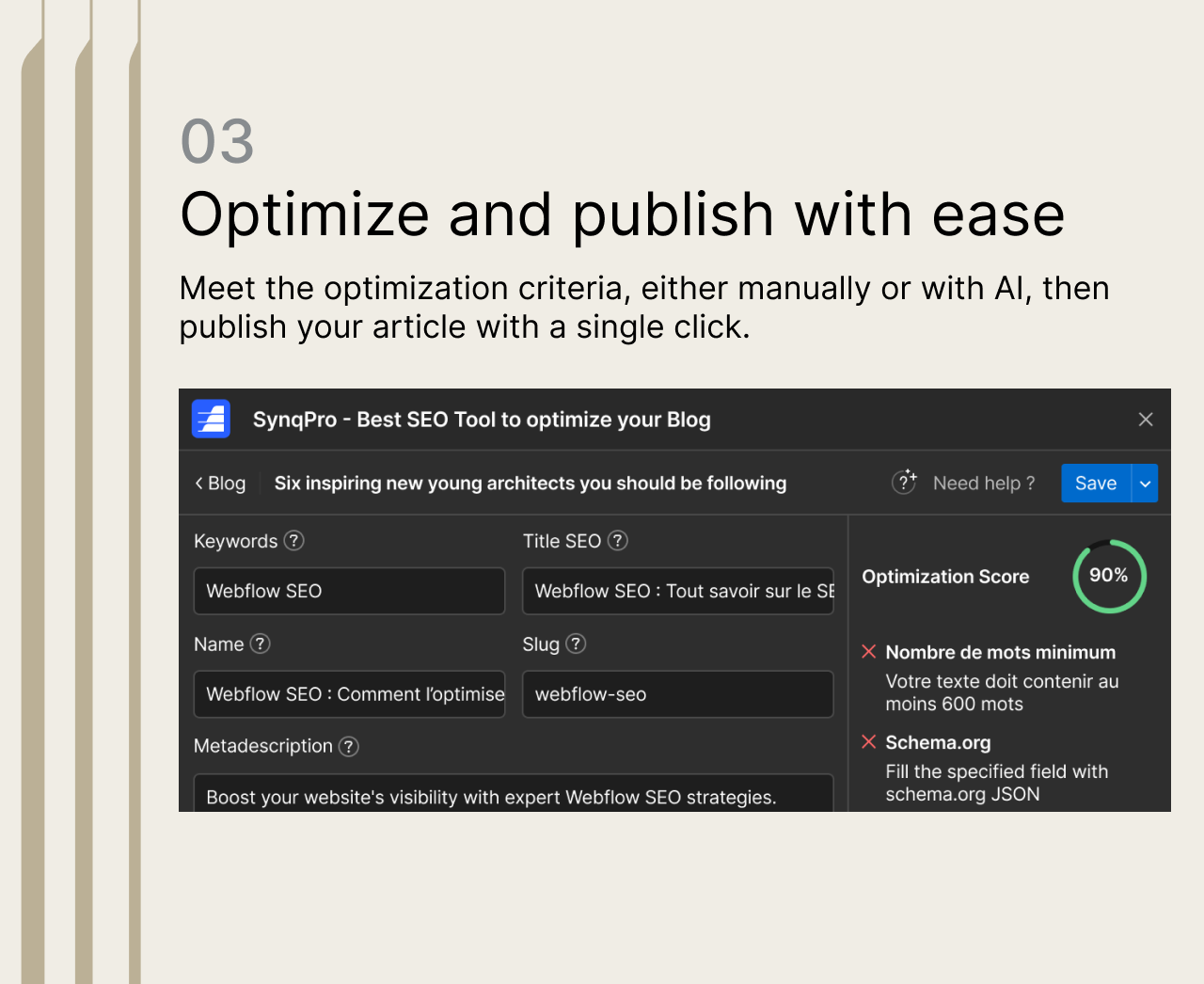Viewport: 1204px width, 984px height.
Task: Open the Name help tooltip icon
Action: click(261, 643)
